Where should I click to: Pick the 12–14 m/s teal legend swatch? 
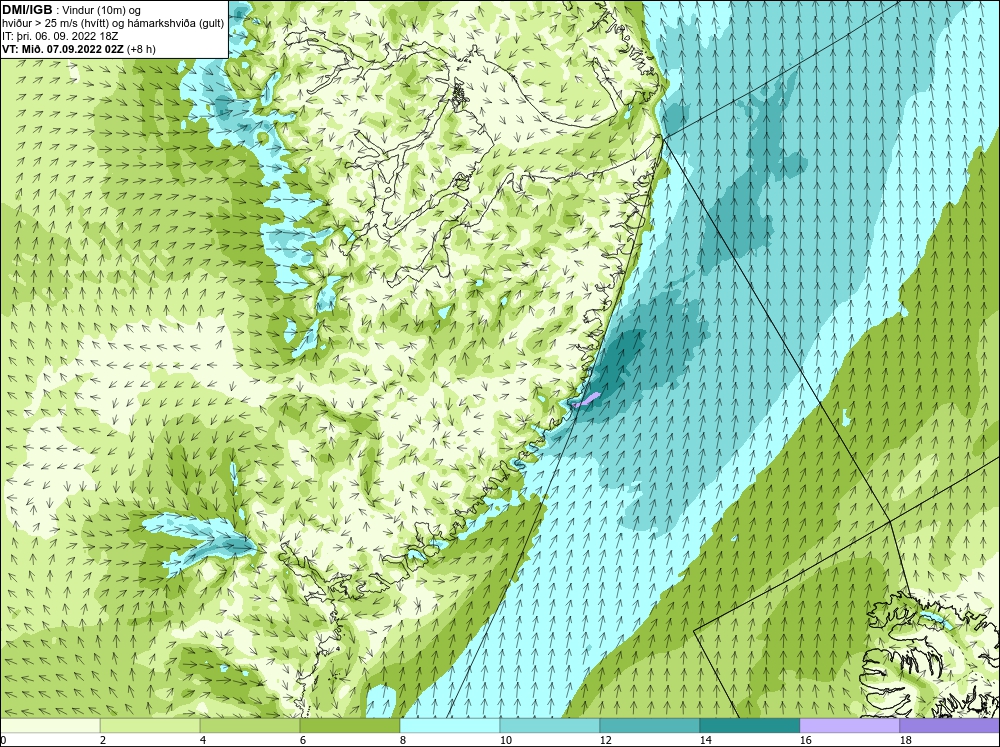649,726
